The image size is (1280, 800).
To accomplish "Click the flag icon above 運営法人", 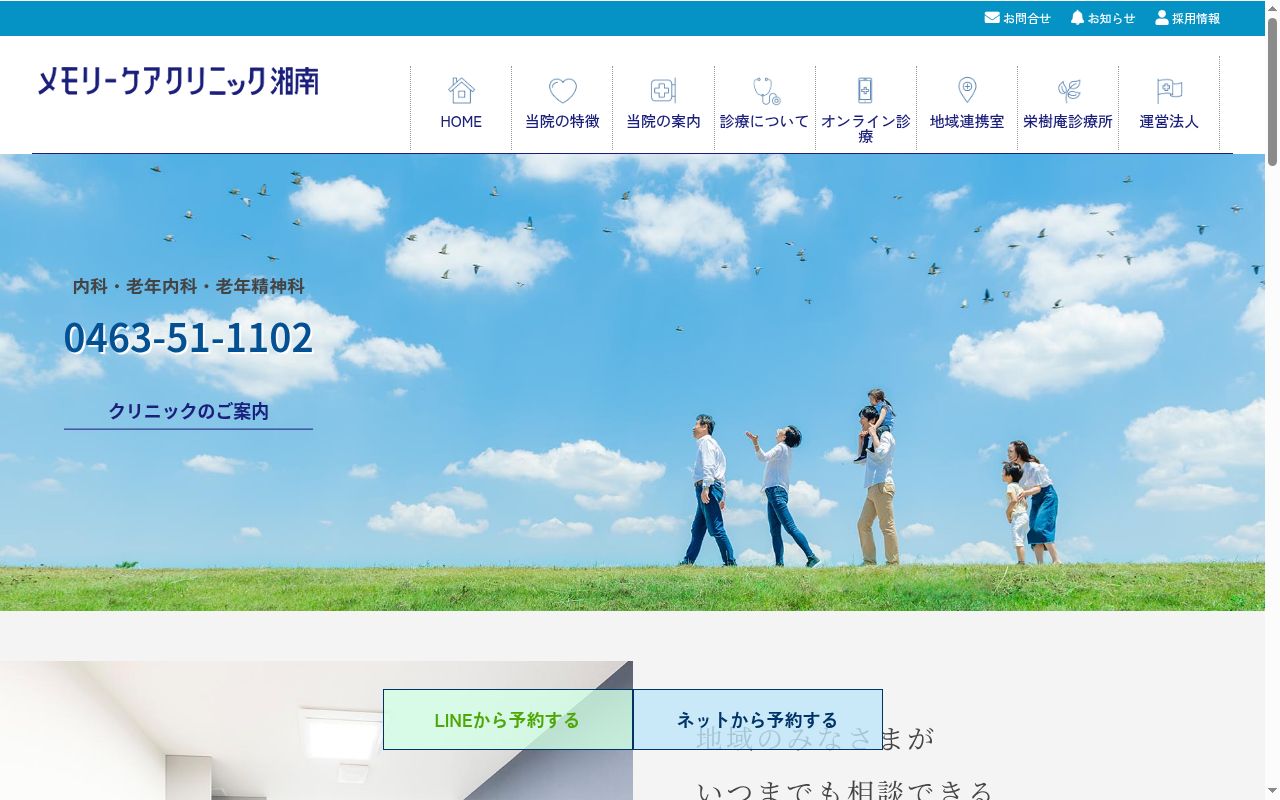I will 1169,91.
